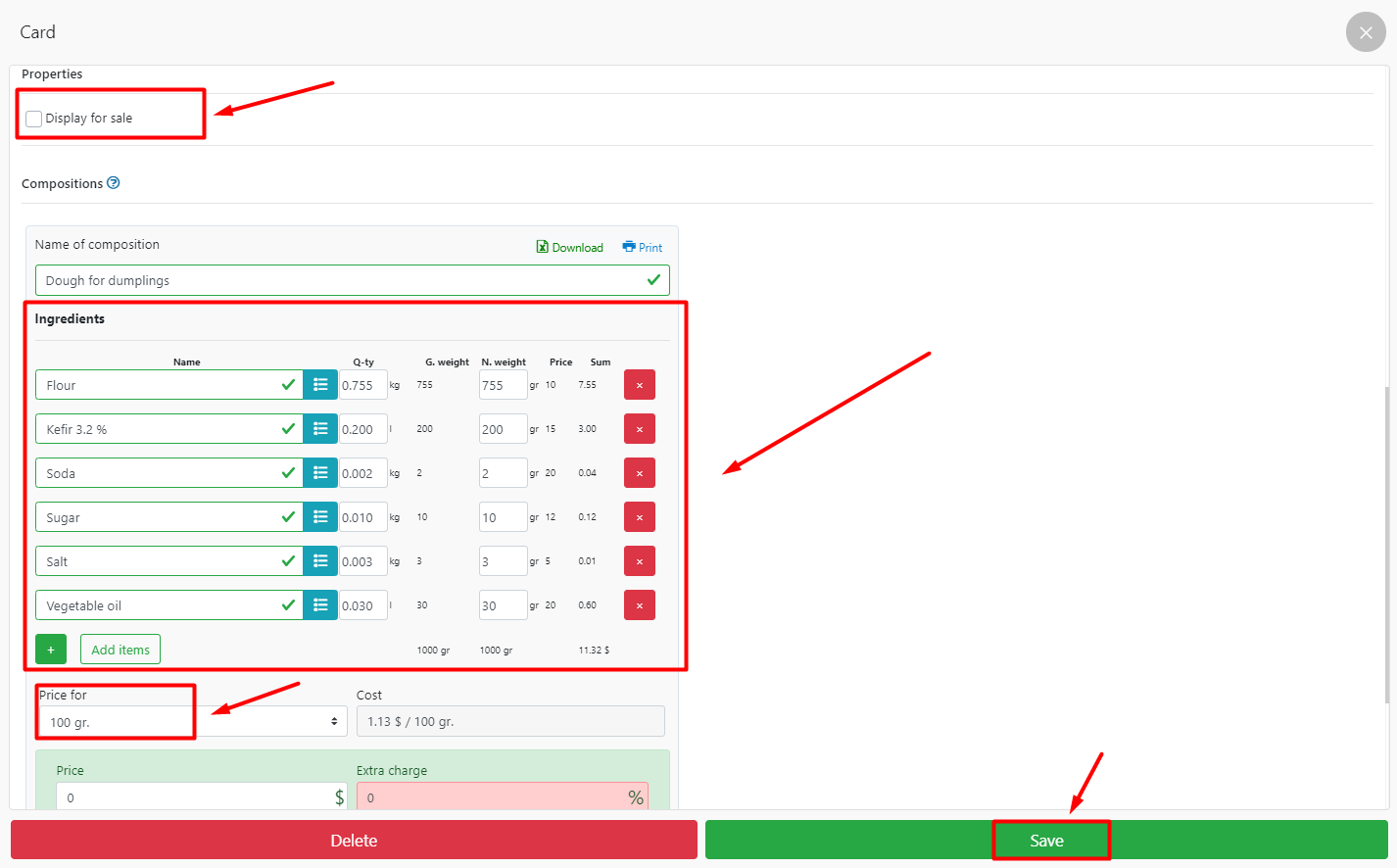
Task: Save the card
Action: [1046, 841]
